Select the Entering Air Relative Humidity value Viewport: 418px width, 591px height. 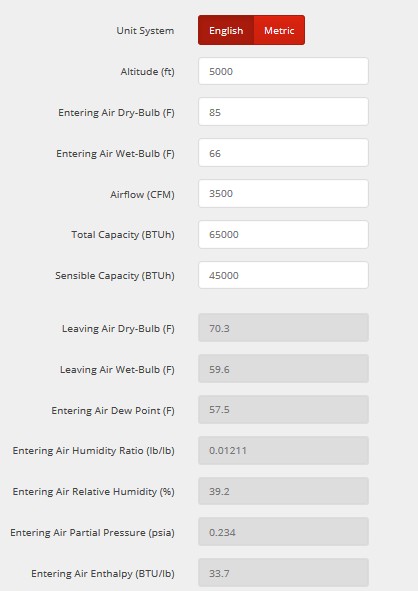point(283,491)
